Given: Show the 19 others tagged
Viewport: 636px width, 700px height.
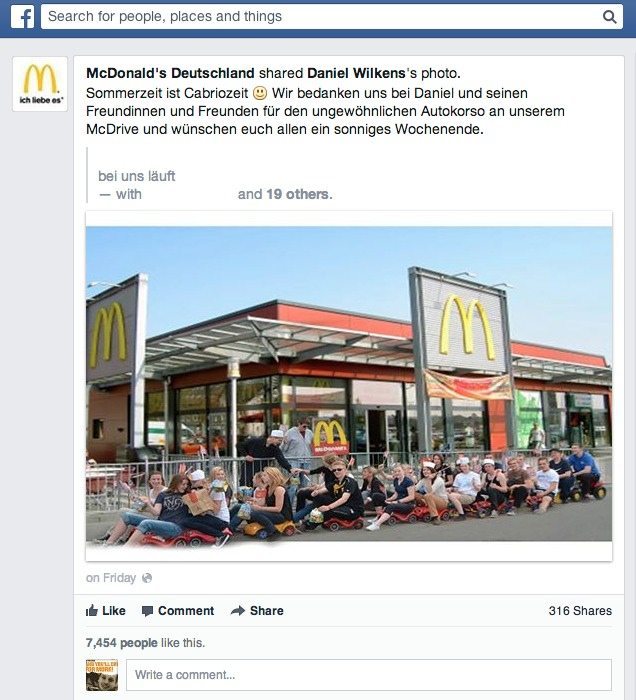Looking at the screenshot, I should tap(297, 194).
